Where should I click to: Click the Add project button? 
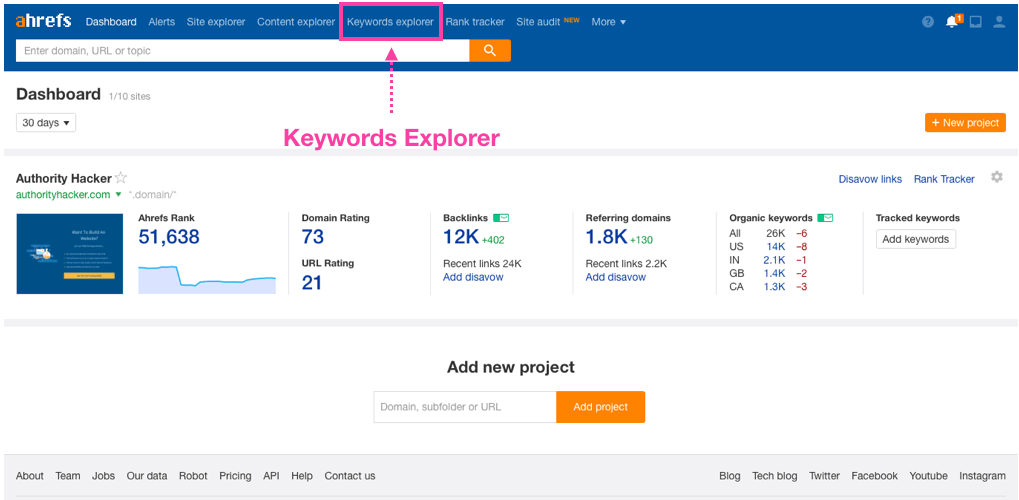[600, 407]
